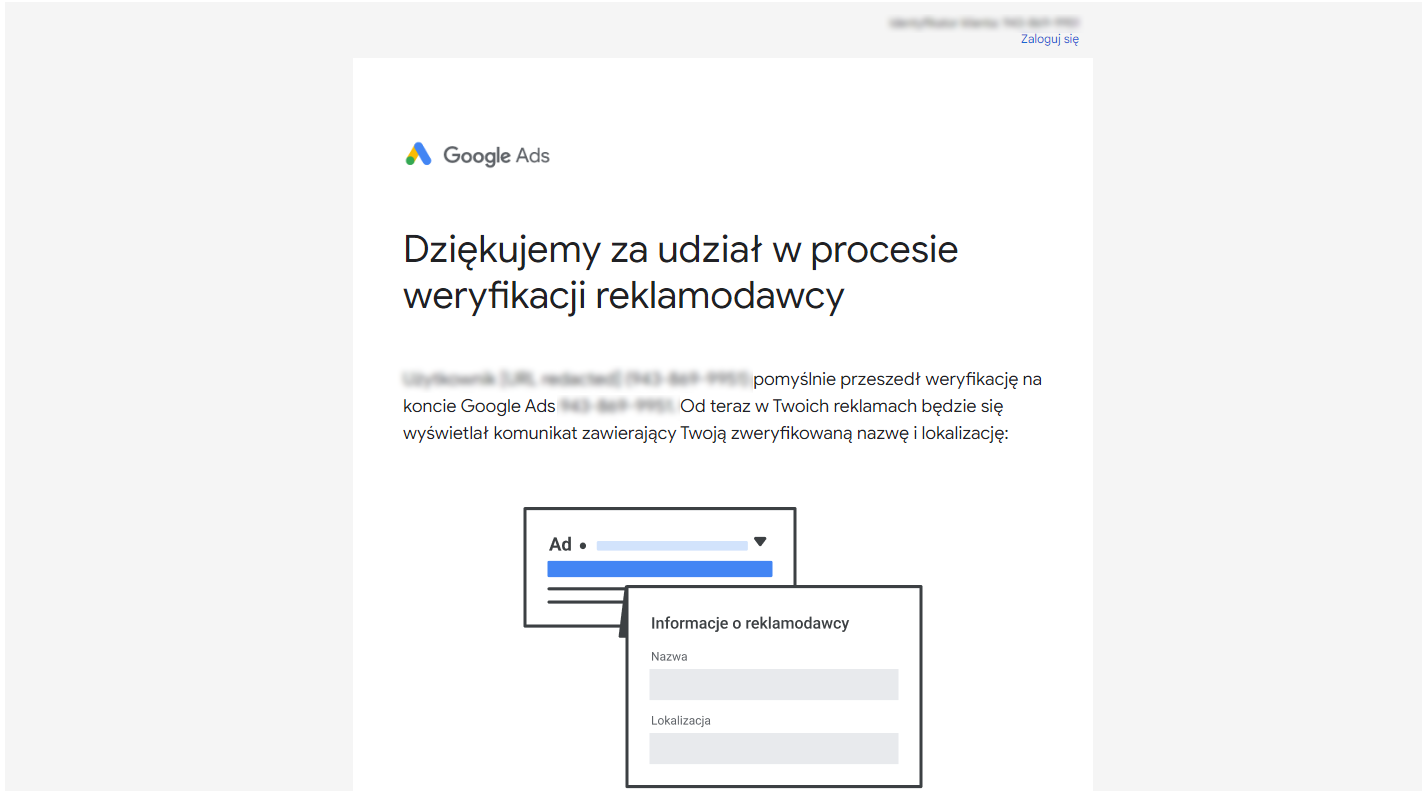Screen dimensions: 1422x791
Task: Click the text 'pomyślnie przeszedł weryfikację na'
Action: coord(898,379)
